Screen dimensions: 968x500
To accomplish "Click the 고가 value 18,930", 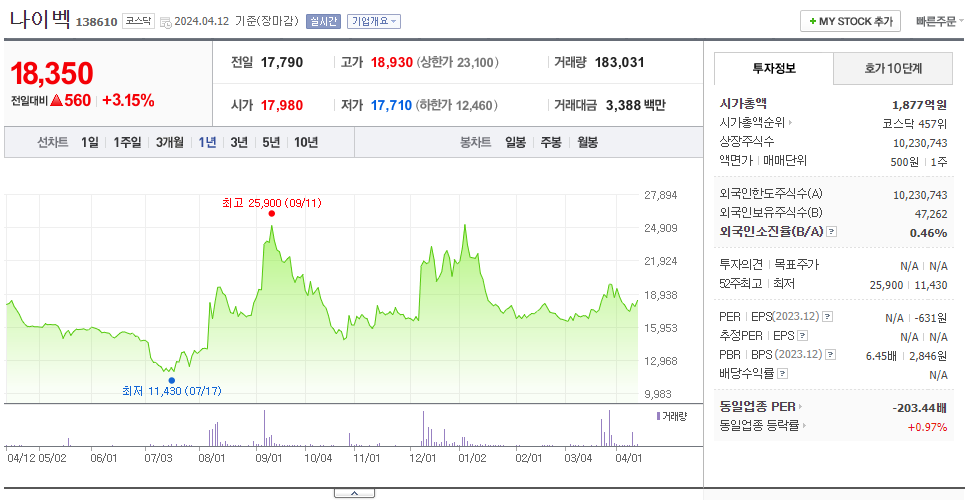I will pos(391,62).
